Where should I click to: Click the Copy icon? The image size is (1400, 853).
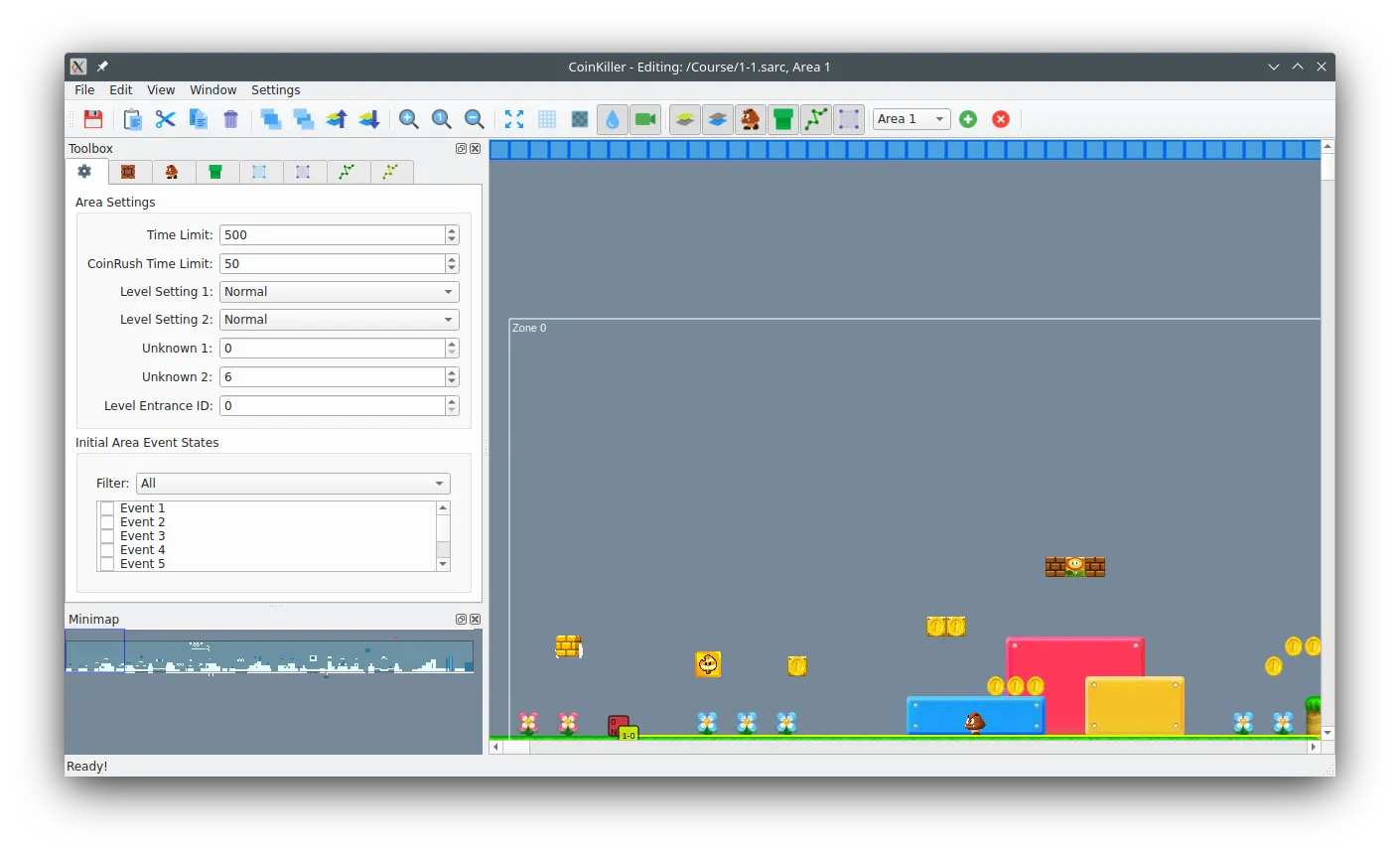[199, 119]
